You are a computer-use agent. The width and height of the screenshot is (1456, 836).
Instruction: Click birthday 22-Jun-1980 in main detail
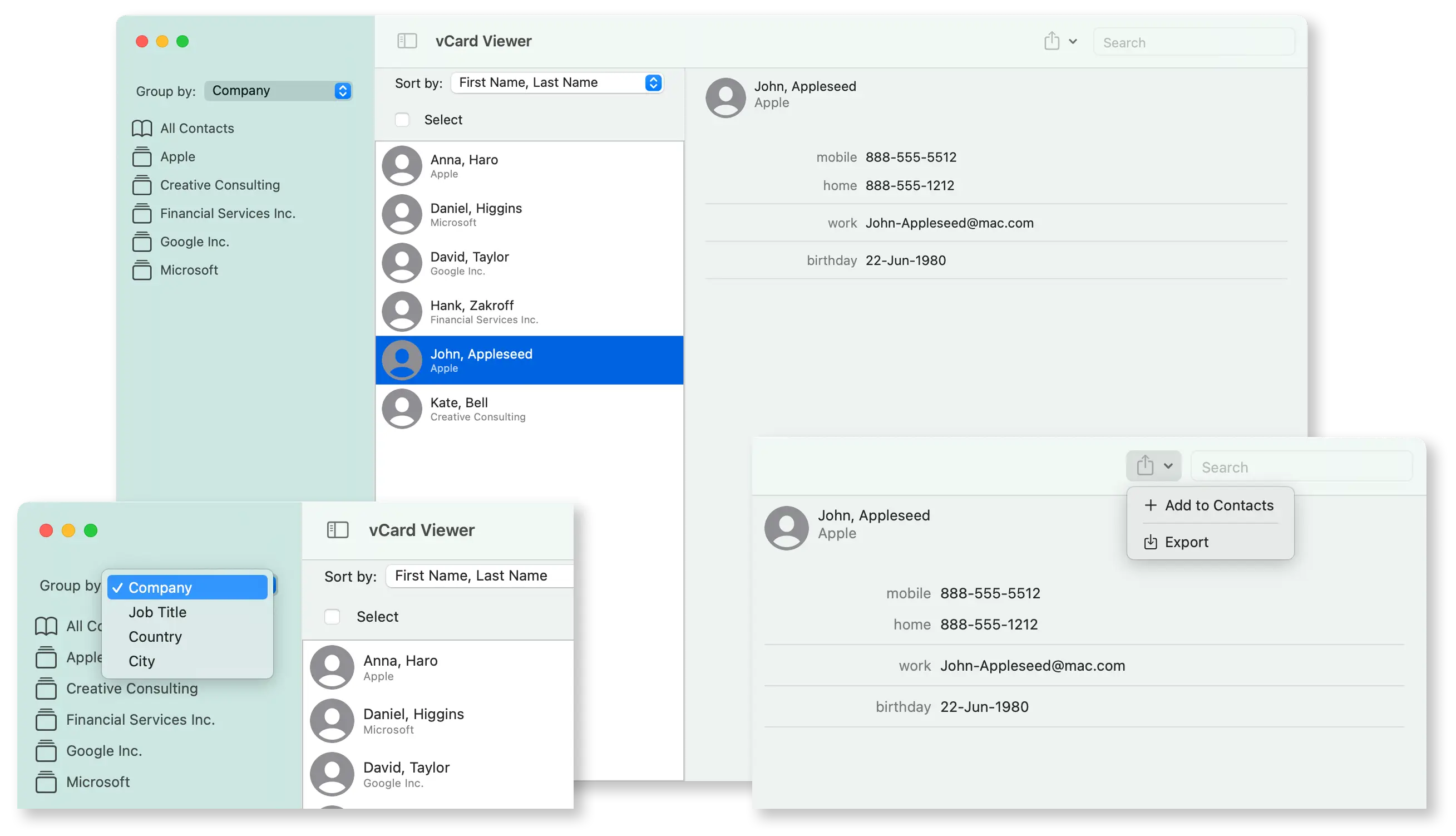click(x=906, y=260)
